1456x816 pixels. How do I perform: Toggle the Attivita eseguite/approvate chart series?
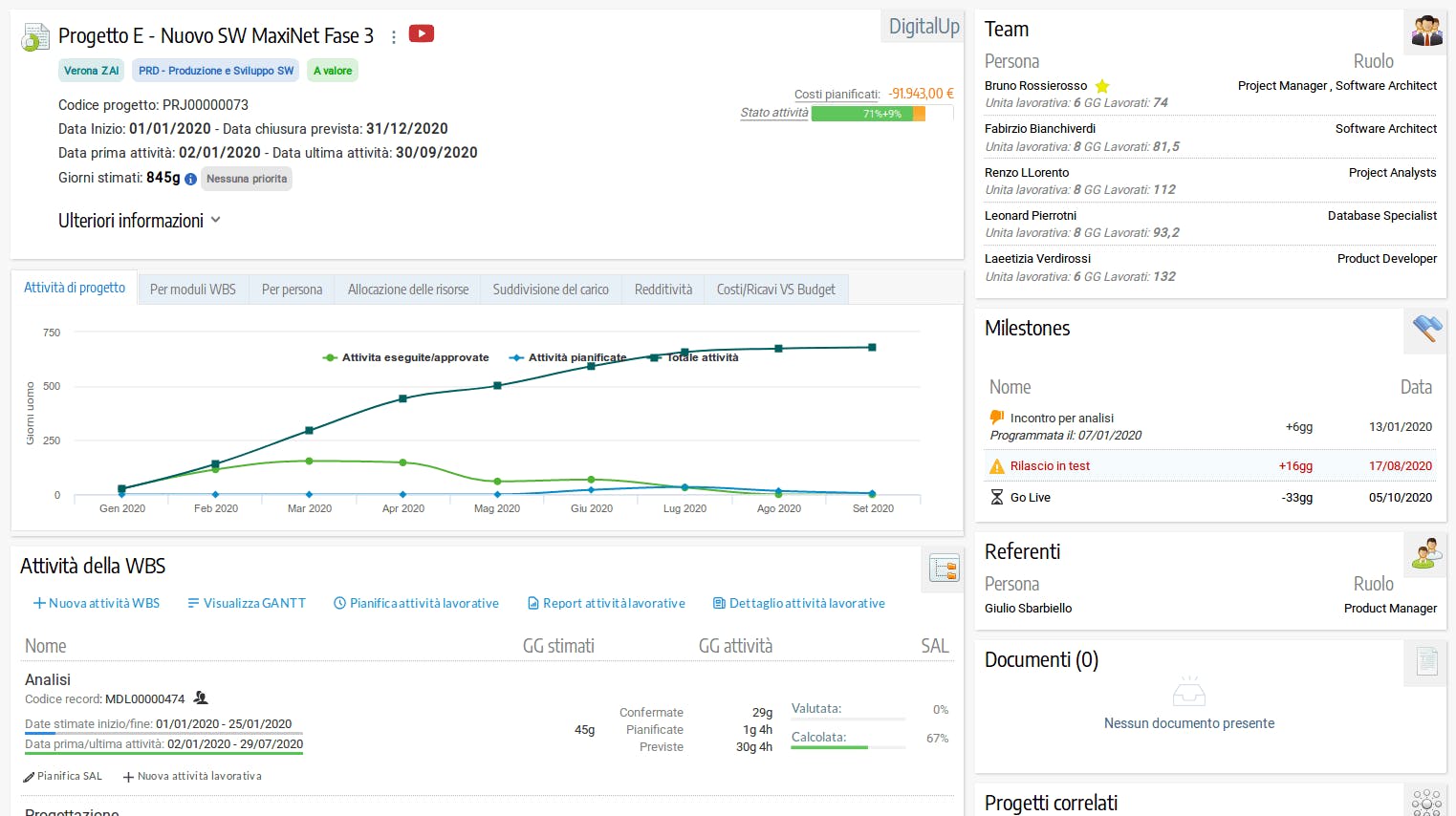click(x=406, y=357)
